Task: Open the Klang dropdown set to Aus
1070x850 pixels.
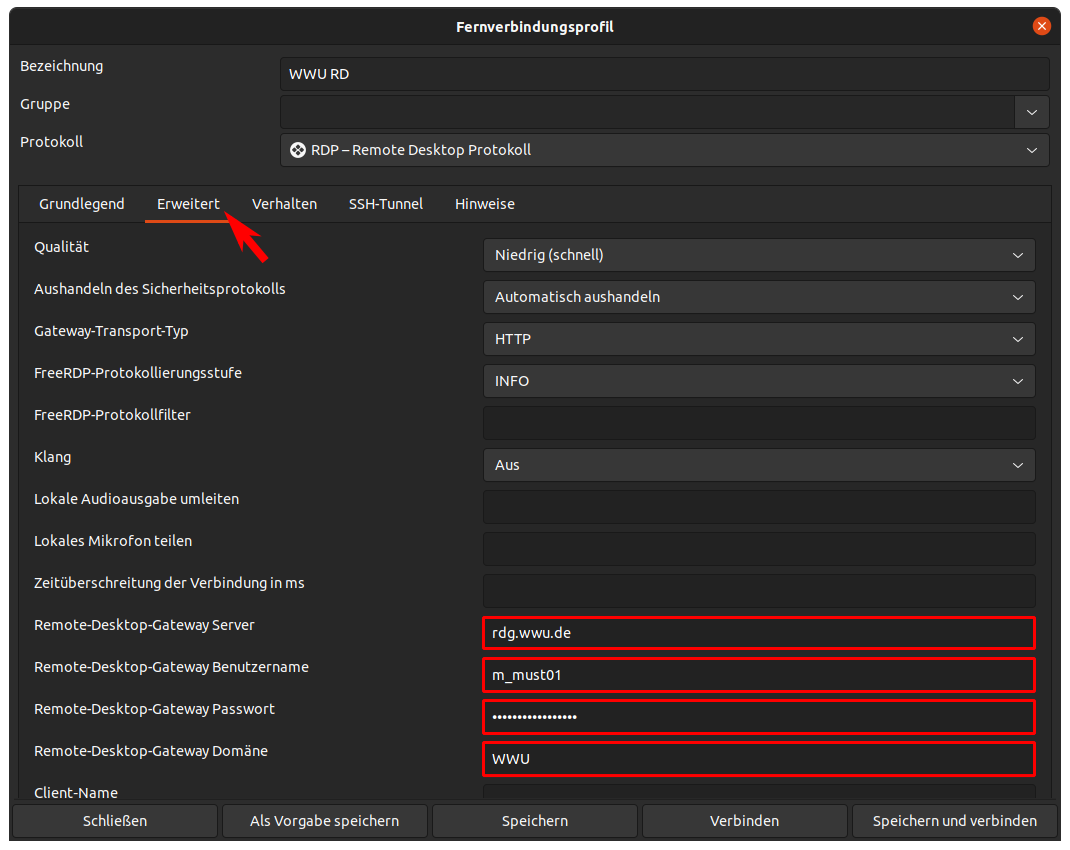Action: pyautogui.click(x=758, y=465)
